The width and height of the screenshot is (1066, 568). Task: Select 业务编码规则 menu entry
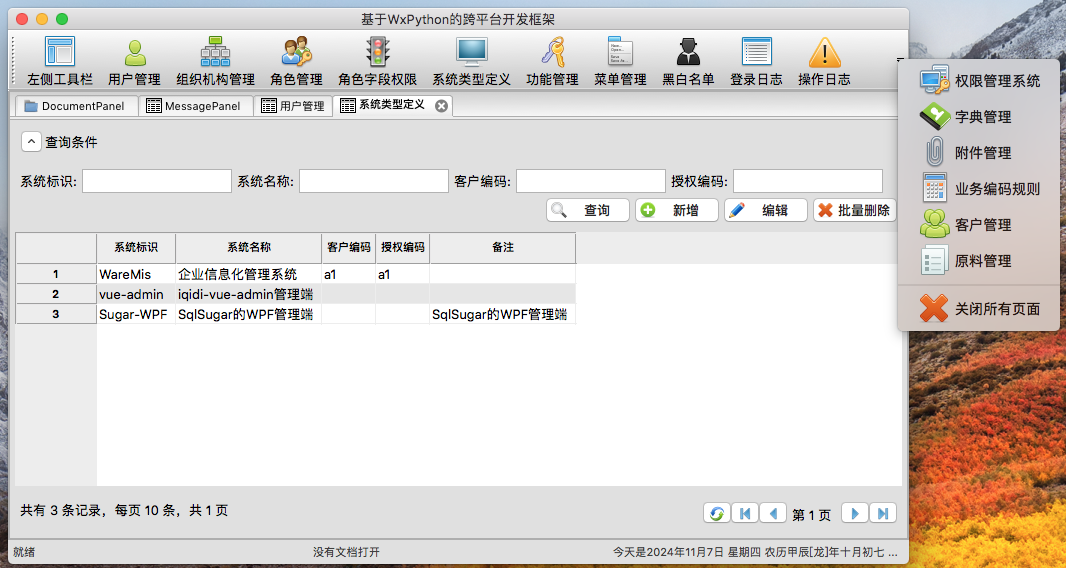tap(979, 189)
